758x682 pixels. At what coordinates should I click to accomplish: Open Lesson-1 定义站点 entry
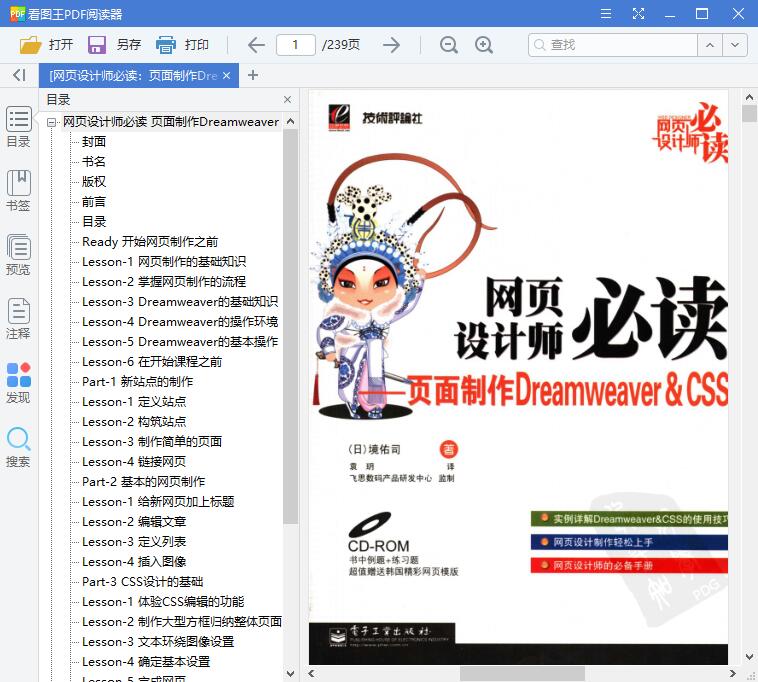pyautogui.click(x=134, y=402)
